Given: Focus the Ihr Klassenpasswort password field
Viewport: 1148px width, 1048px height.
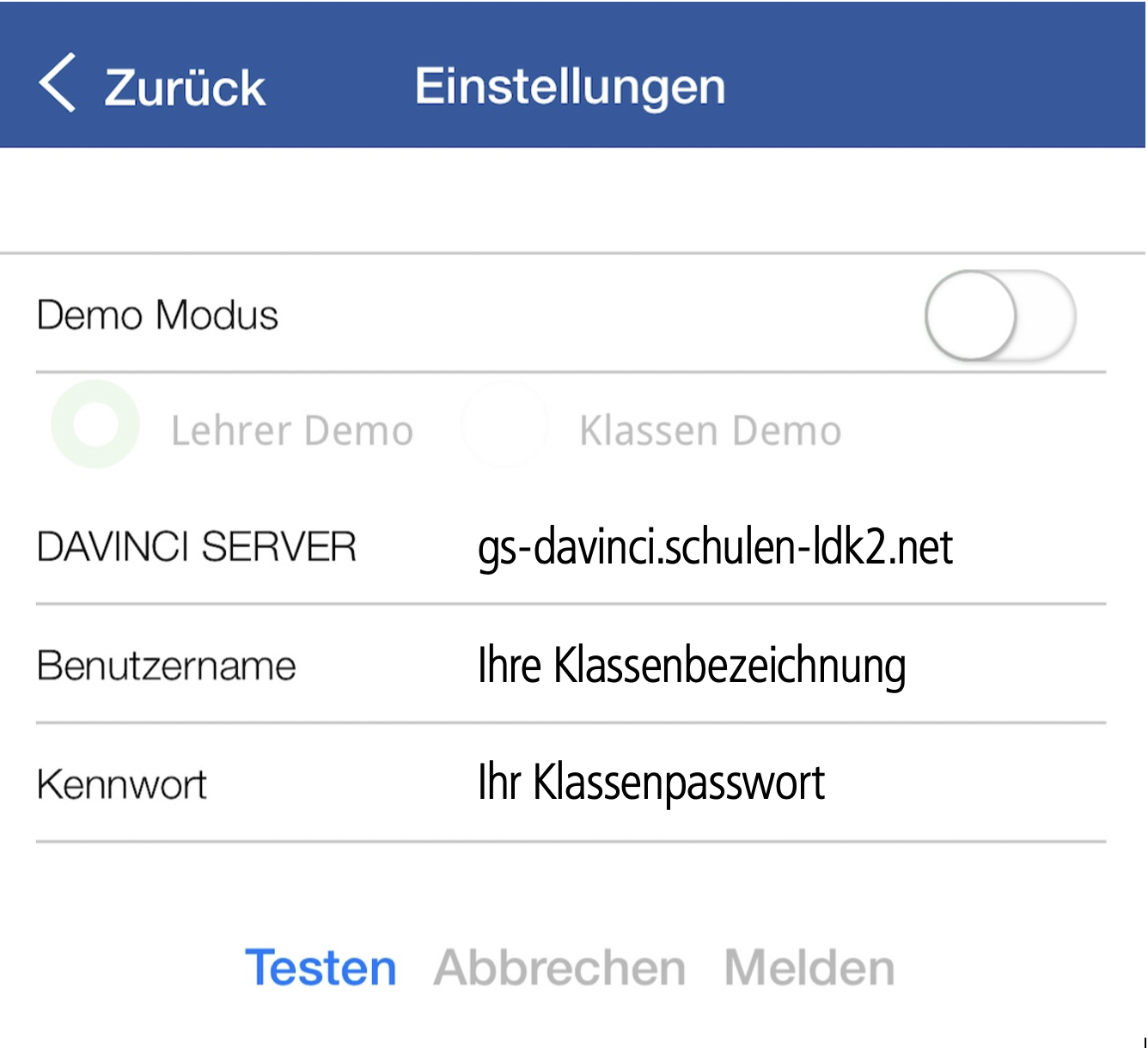Looking at the screenshot, I should click(651, 783).
